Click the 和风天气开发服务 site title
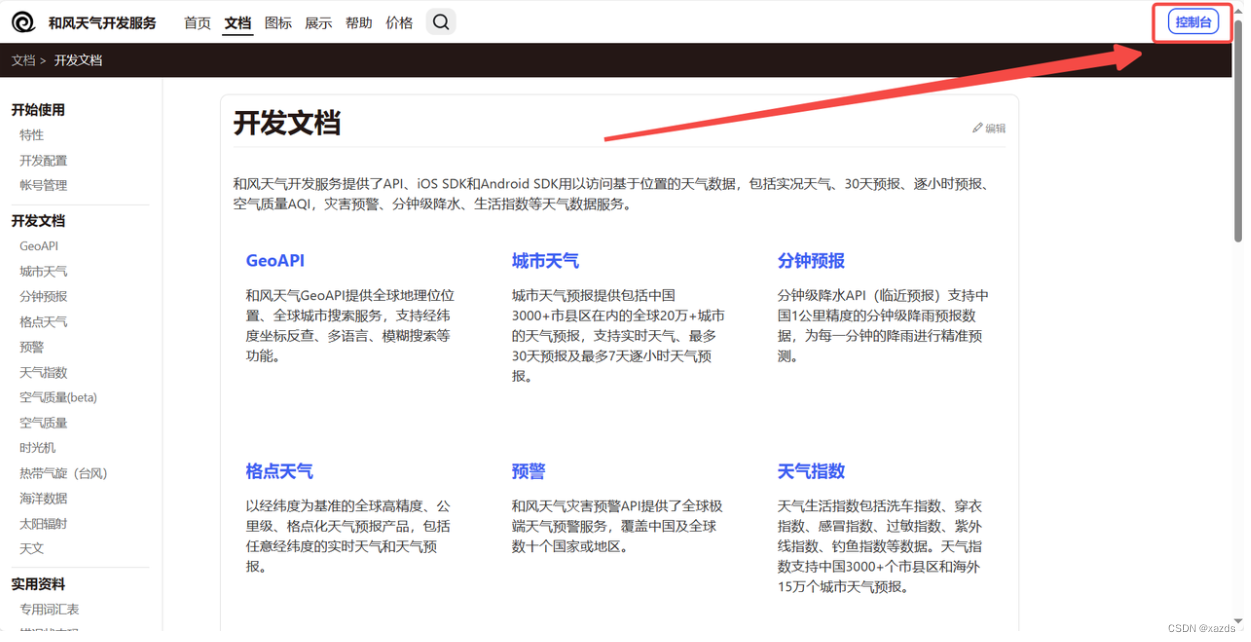Screen dimensions: 1251x642 tap(102, 23)
